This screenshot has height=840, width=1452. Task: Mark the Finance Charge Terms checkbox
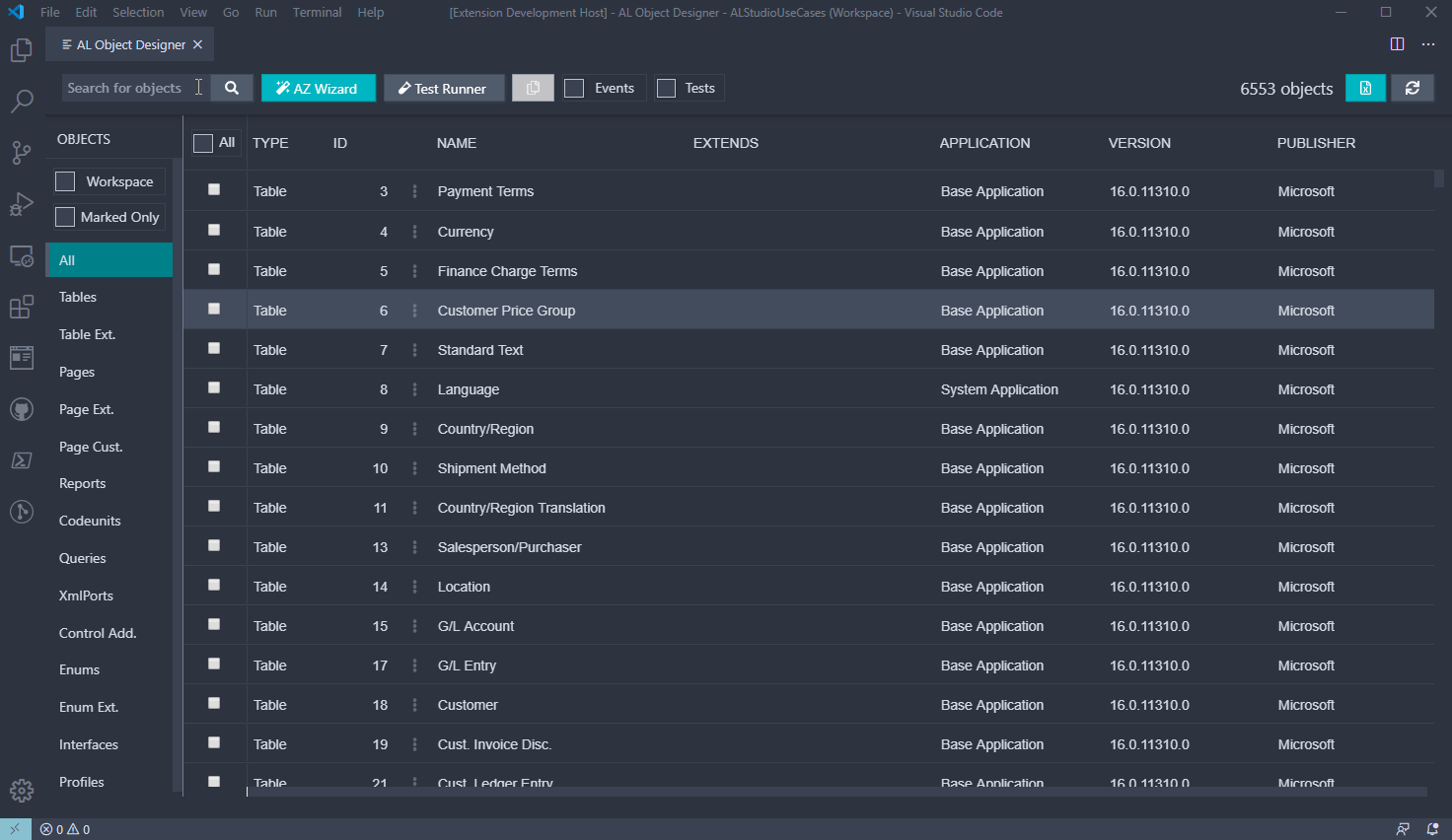coord(214,269)
